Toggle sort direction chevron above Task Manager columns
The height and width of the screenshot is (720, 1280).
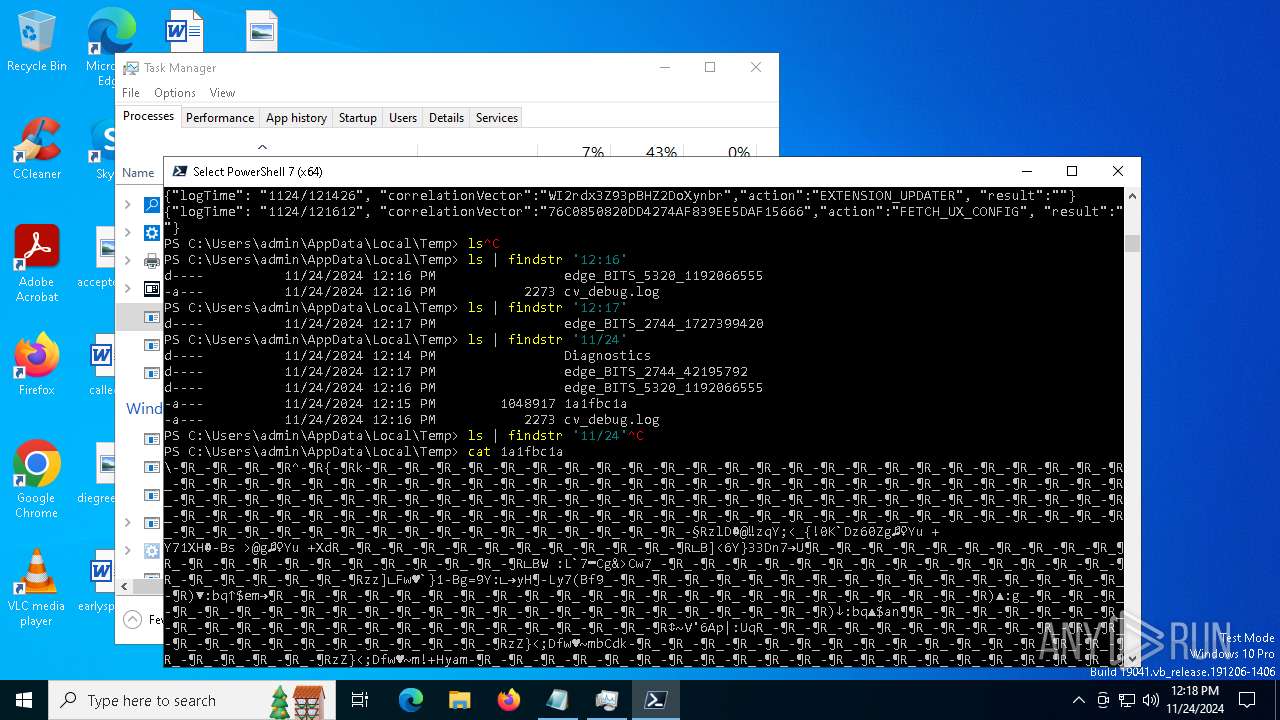262,146
